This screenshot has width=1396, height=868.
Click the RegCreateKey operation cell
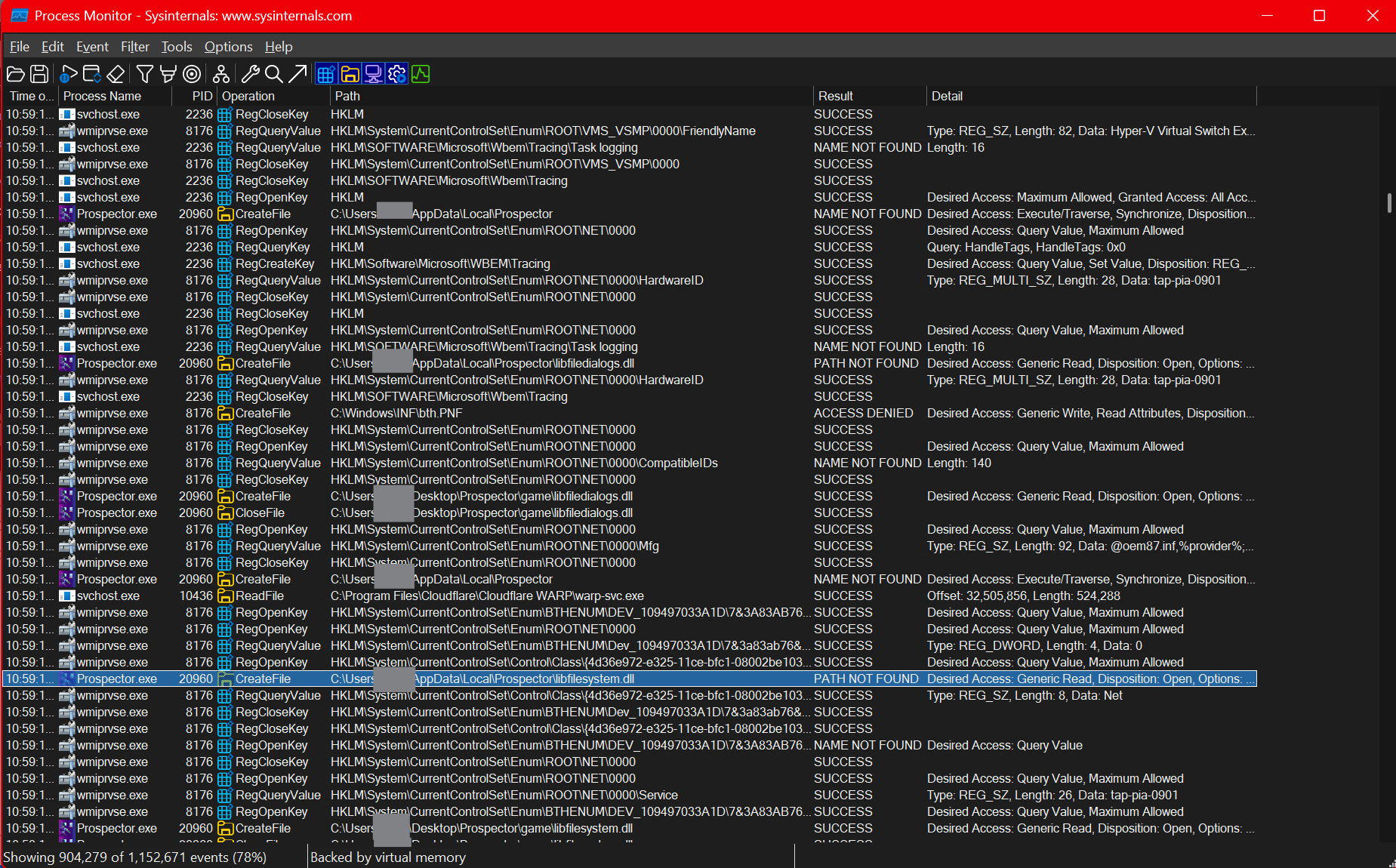point(275,263)
